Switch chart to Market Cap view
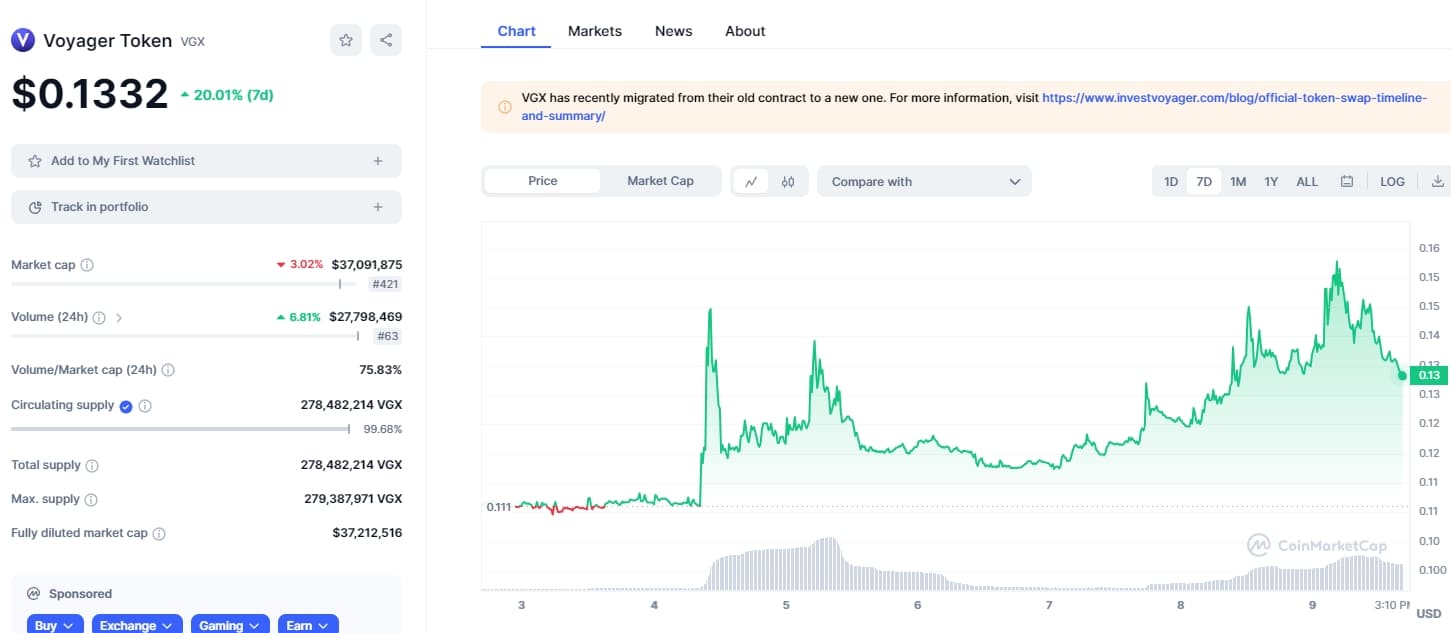 pyautogui.click(x=660, y=181)
